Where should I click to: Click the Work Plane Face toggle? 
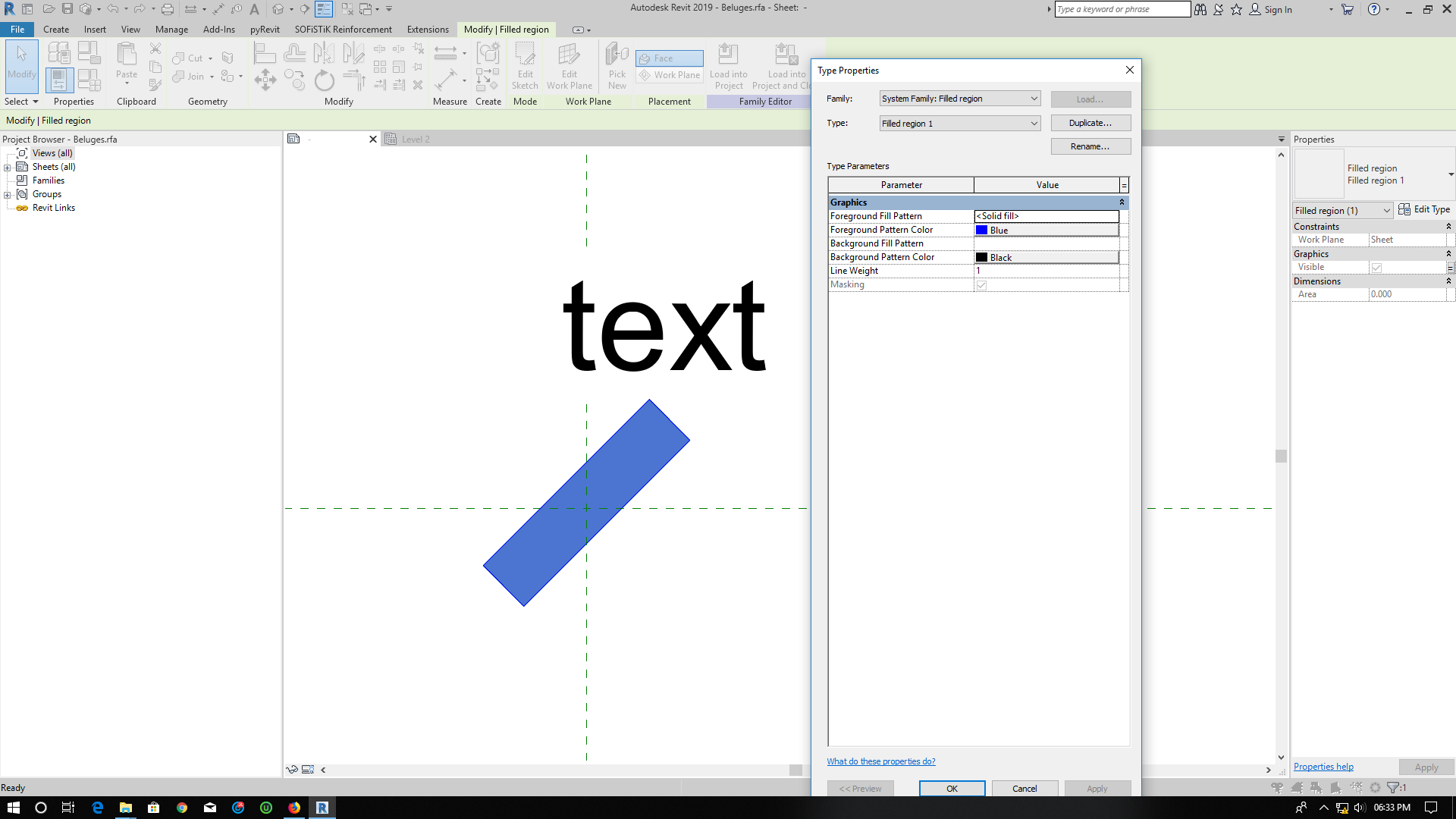click(668, 58)
